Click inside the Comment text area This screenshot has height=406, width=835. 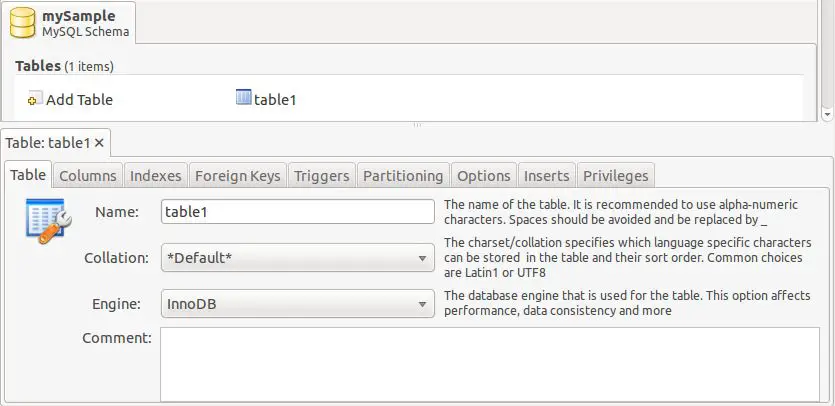tap(490, 363)
